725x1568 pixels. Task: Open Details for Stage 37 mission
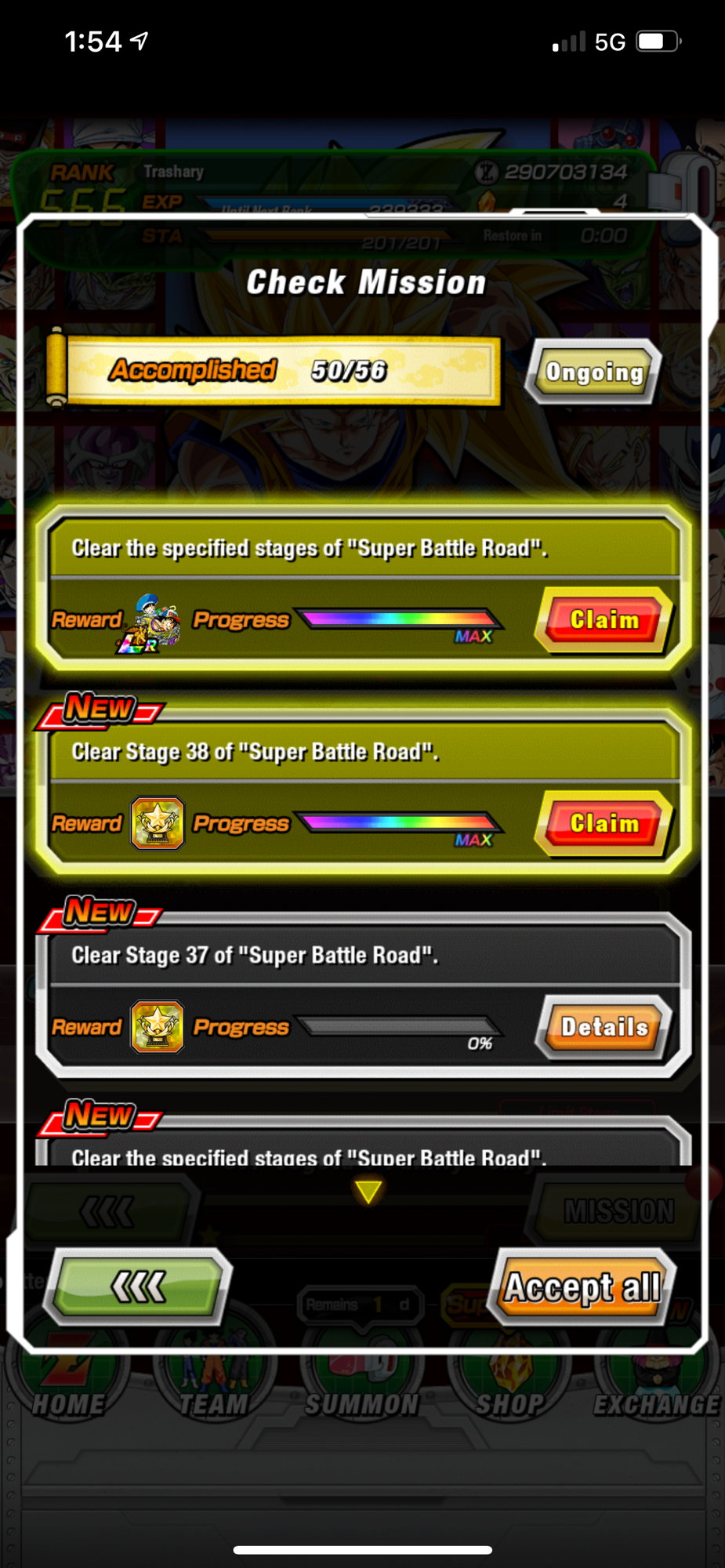[604, 1026]
